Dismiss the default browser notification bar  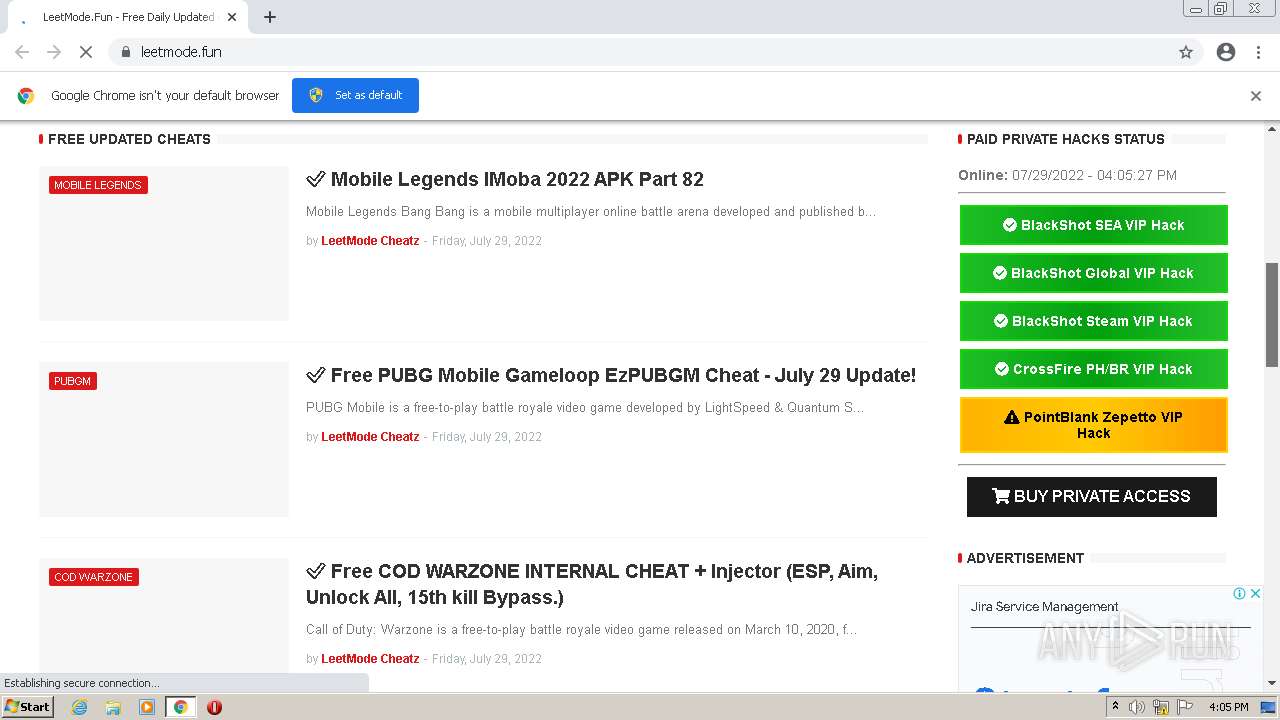pos(1256,96)
